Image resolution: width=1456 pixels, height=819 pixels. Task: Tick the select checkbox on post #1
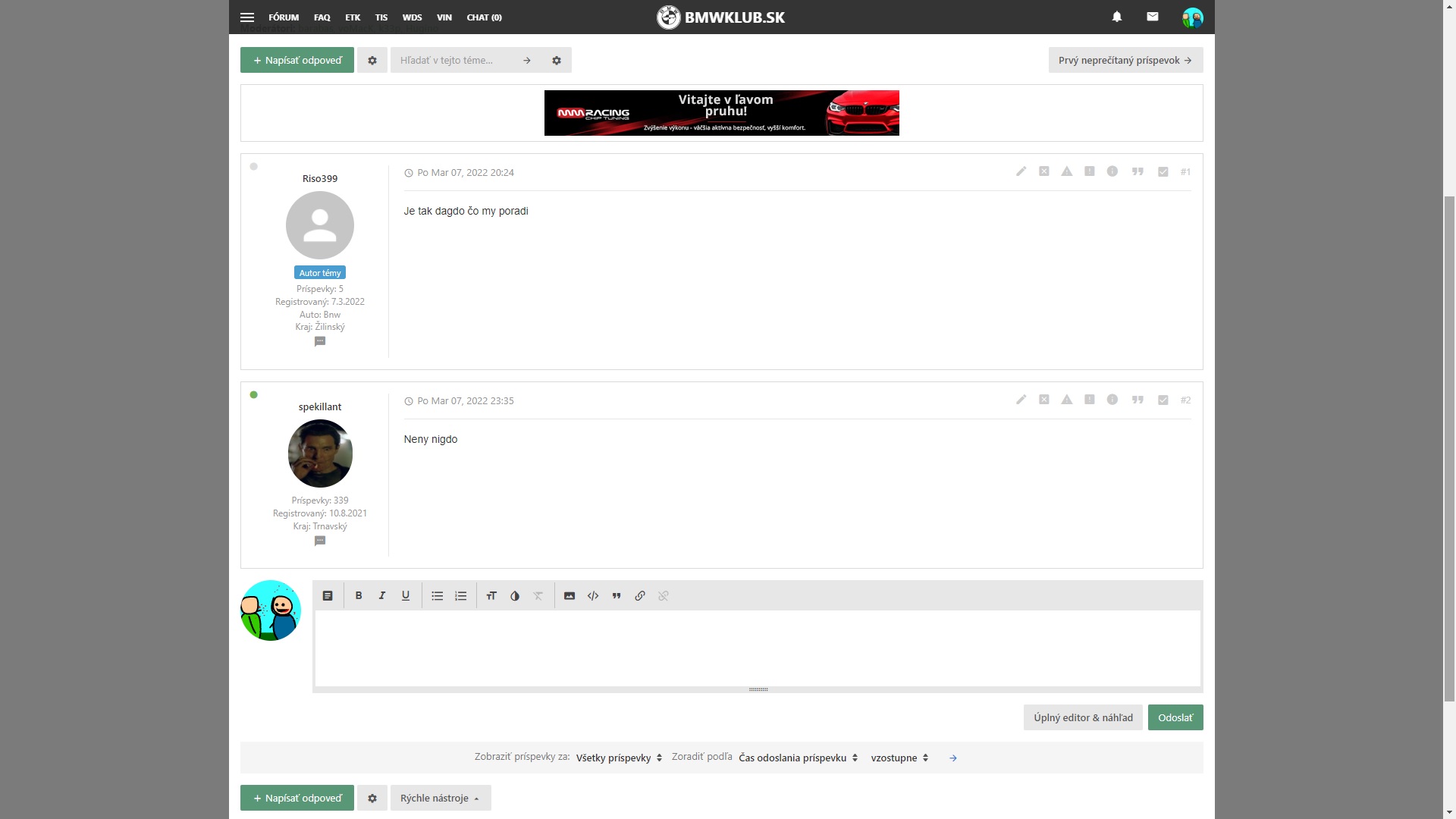click(x=1163, y=172)
